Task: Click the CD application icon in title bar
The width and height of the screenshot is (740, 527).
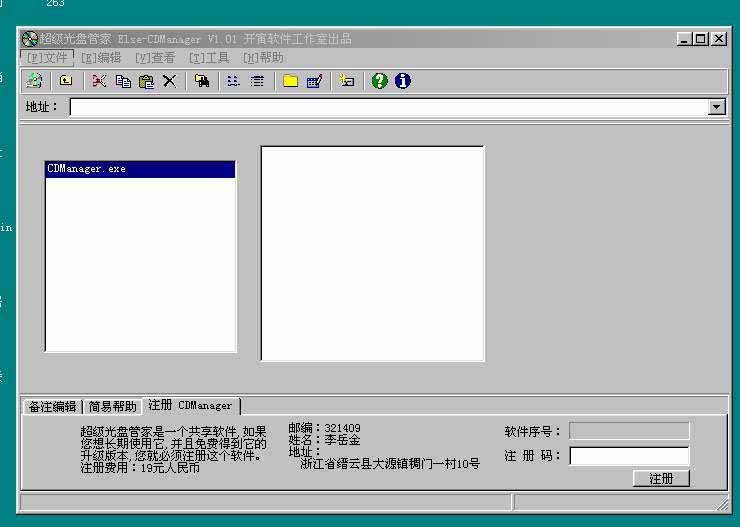Action: pos(30,39)
